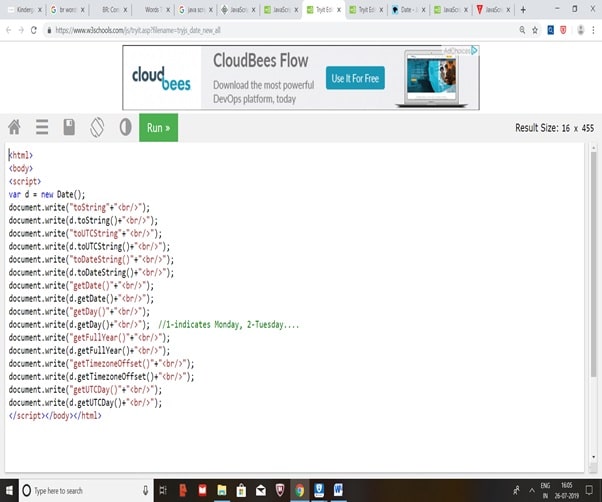This screenshot has height=502, width=602.
Task: Open Google Chrome from the taskbar
Action: 300,490
